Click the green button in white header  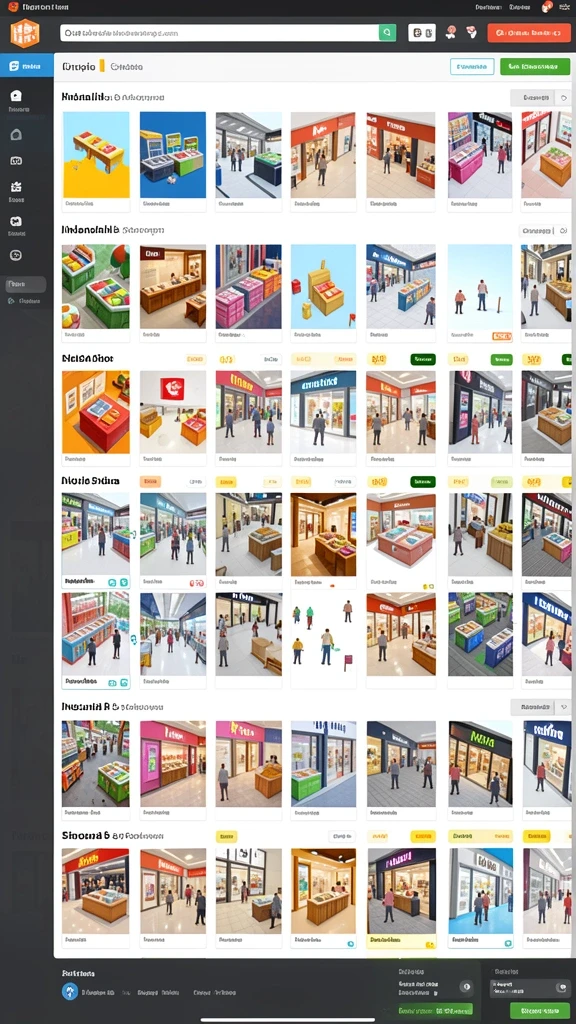point(535,66)
